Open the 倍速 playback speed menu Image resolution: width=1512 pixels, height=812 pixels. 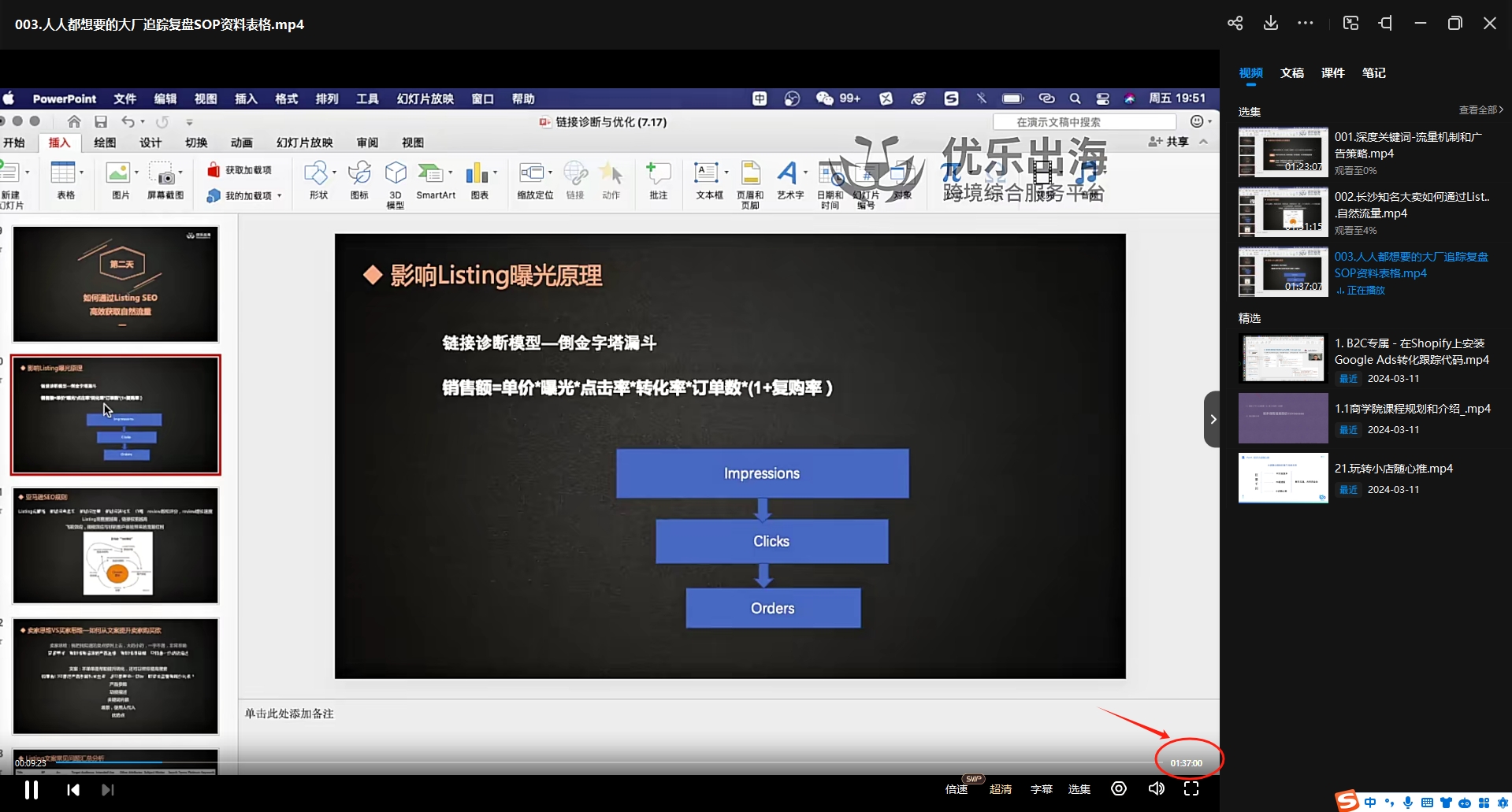click(x=956, y=789)
